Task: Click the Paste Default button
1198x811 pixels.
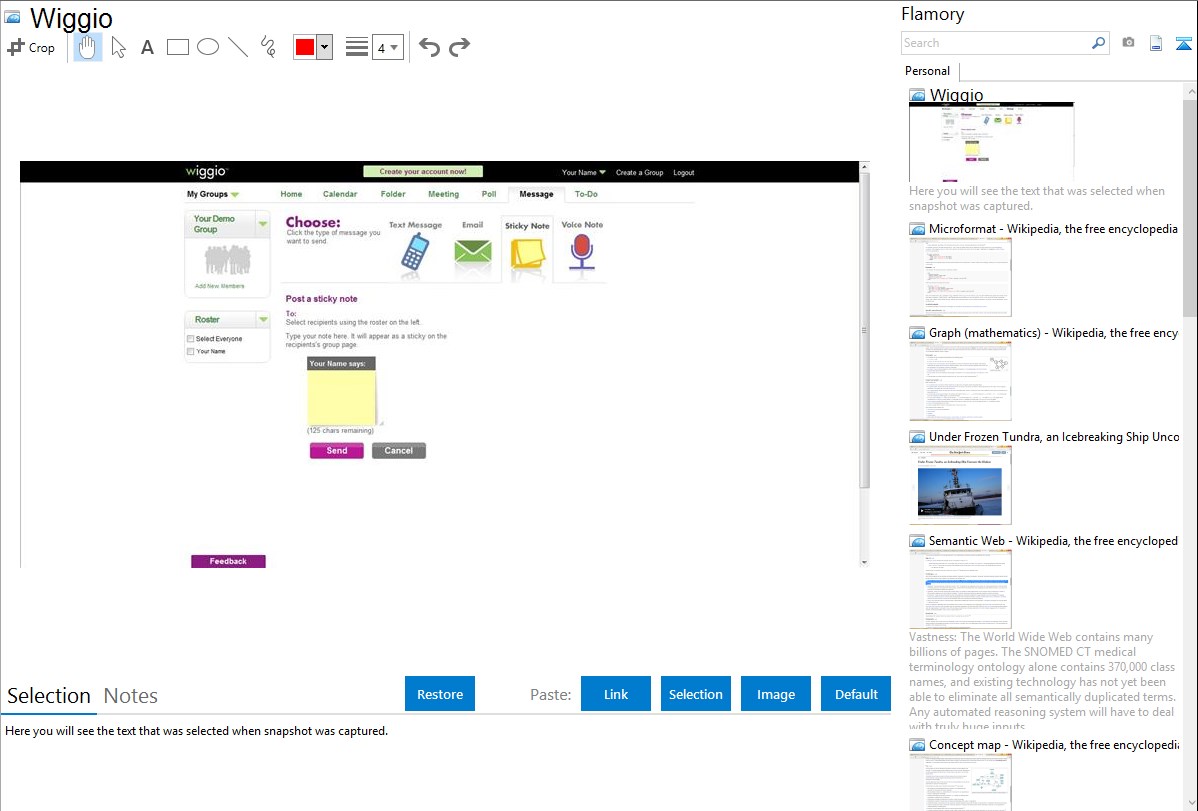Action: pyautogui.click(x=856, y=694)
